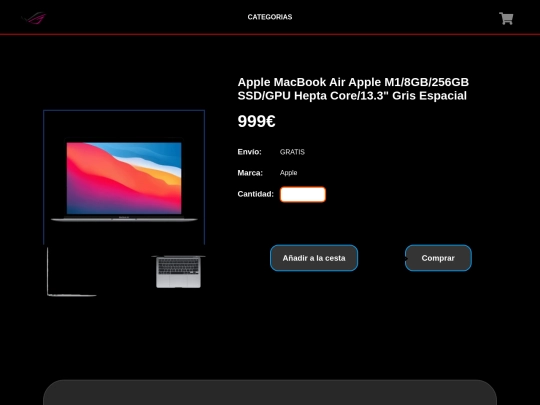Viewport: 540px width, 405px height.
Task: Click the GRATIS shipping value
Action: click(292, 152)
